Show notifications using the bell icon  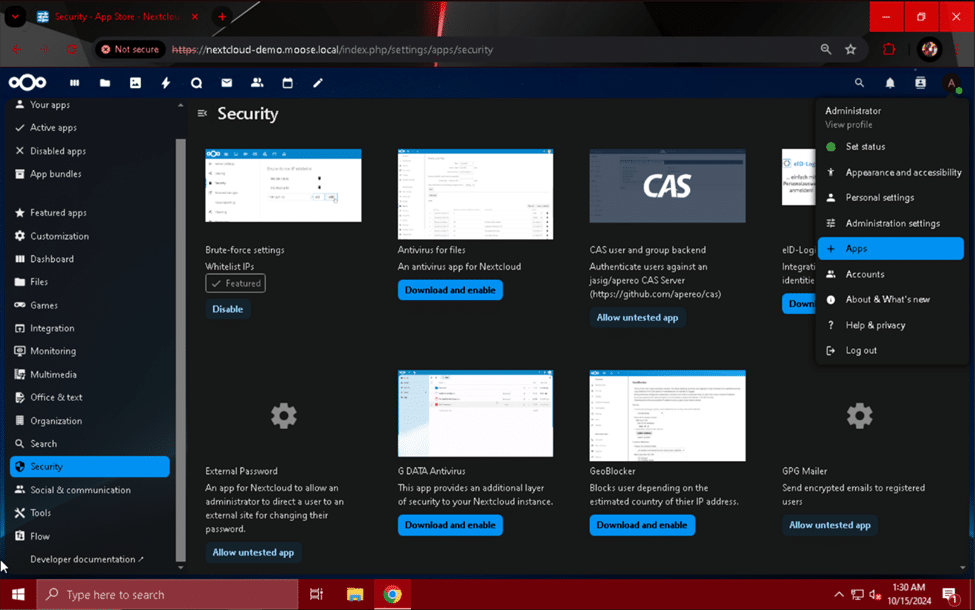point(890,83)
